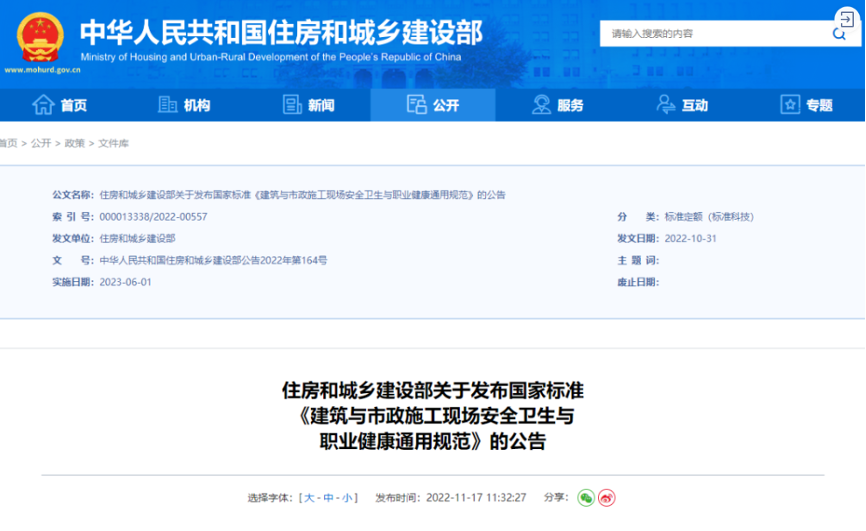Image resolution: width=866 pixels, height=531 pixels.
Task: Click the newspaper icon beside 新闻
Action: 292,104
